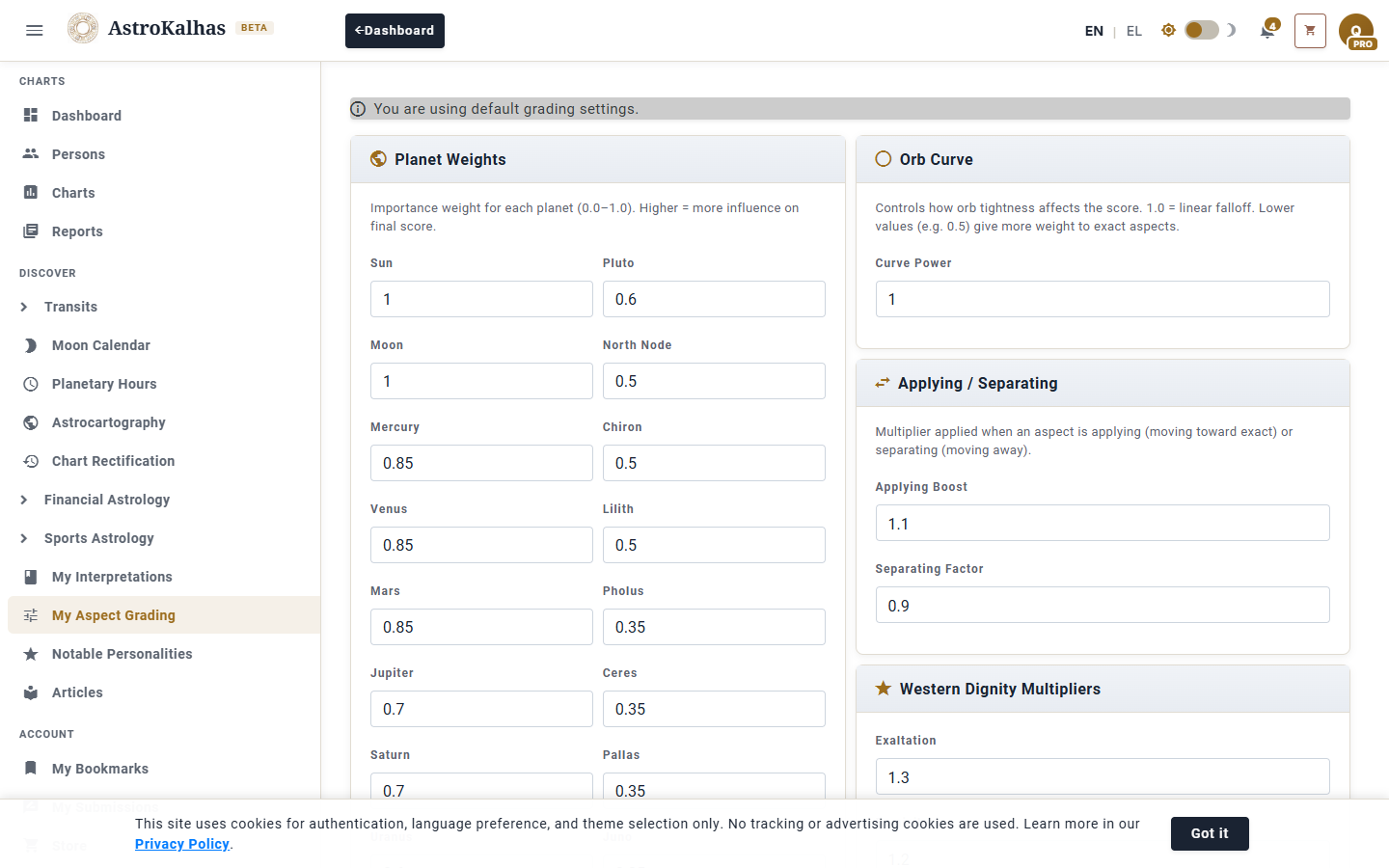Click the Planetary Hours clock icon
Viewport: 1389px width, 868px height.
(x=31, y=384)
